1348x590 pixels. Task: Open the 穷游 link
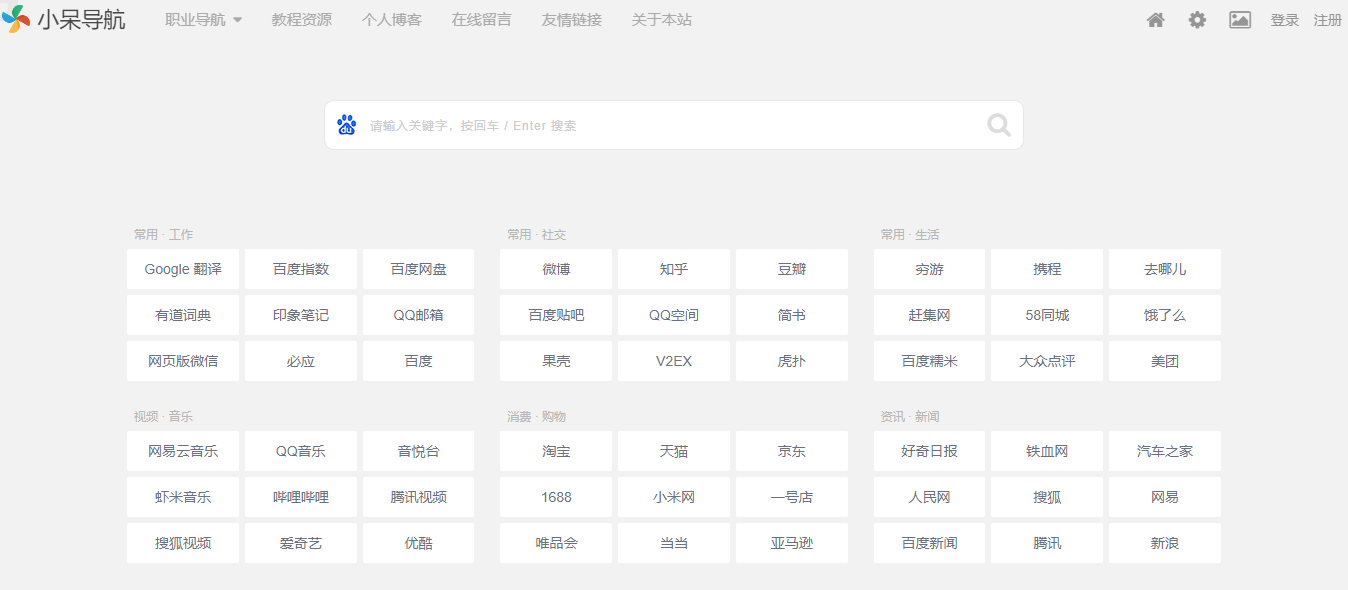tap(929, 269)
